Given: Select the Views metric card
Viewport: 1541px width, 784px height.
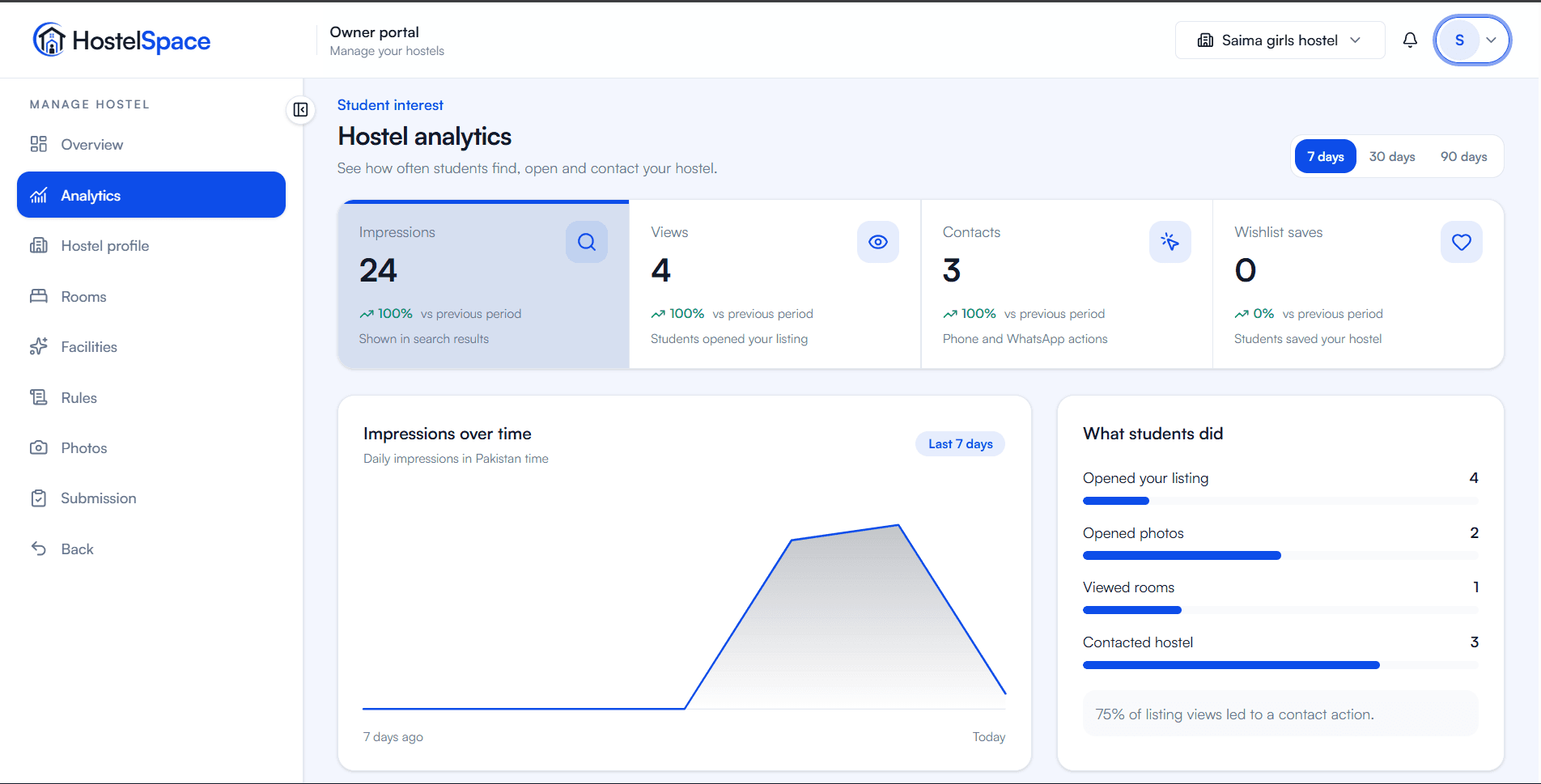Looking at the screenshot, I should point(775,284).
